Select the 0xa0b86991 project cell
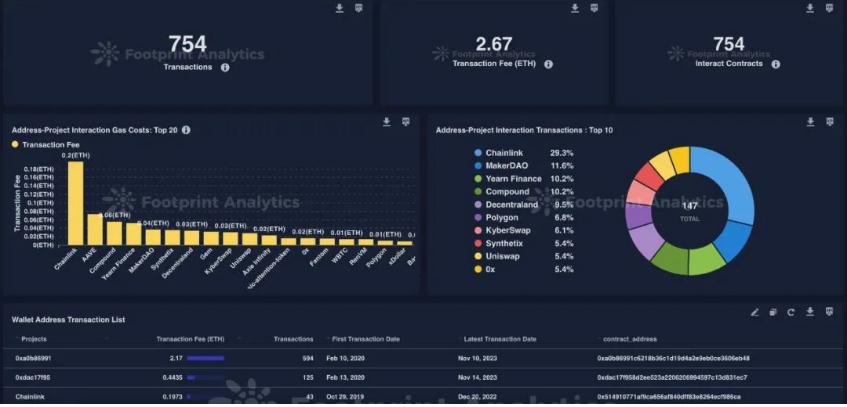The height and width of the screenshot is (407, 847). click(33, 358)
